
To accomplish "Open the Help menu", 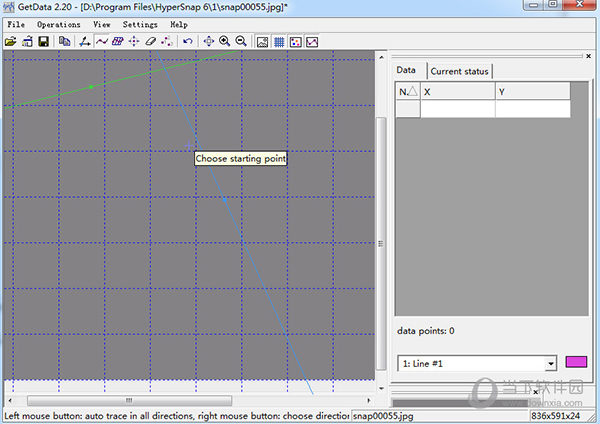I will click(x=179, y=24).
